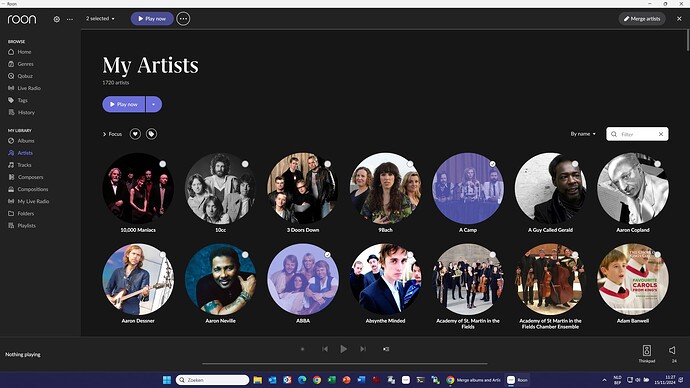Screen dimensions: 690x388
Task: Go to Composers in the sidebar
Action: (x=30, y=177)
